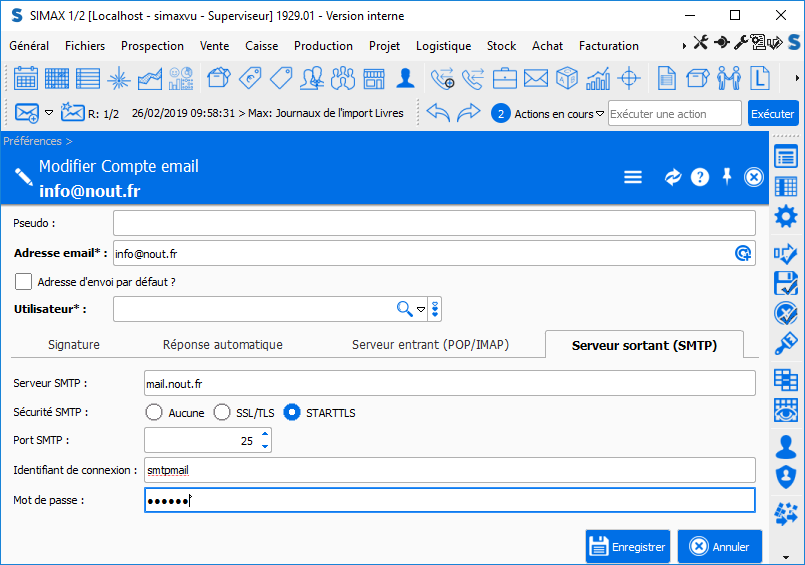
Task: Click the briefcase icon in the toolbar
Action: pos(505,78)
